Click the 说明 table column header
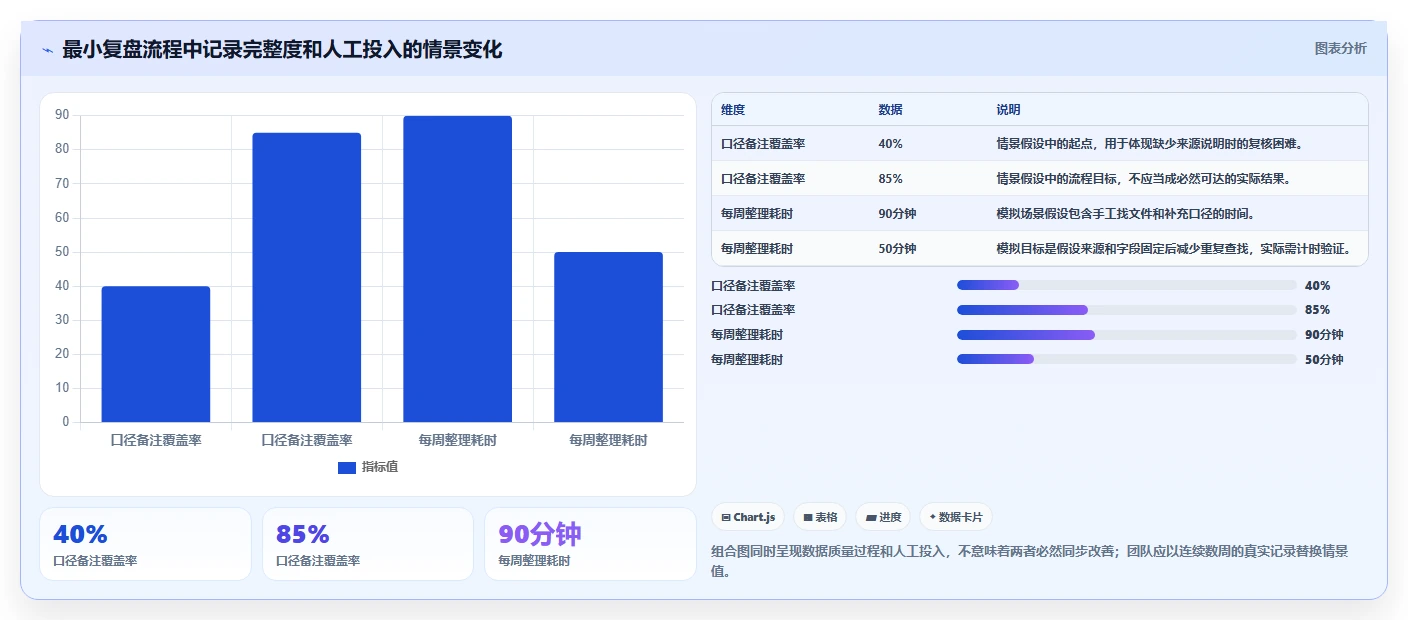This screenshot has width=1408, height=620. coord(1008,110)
